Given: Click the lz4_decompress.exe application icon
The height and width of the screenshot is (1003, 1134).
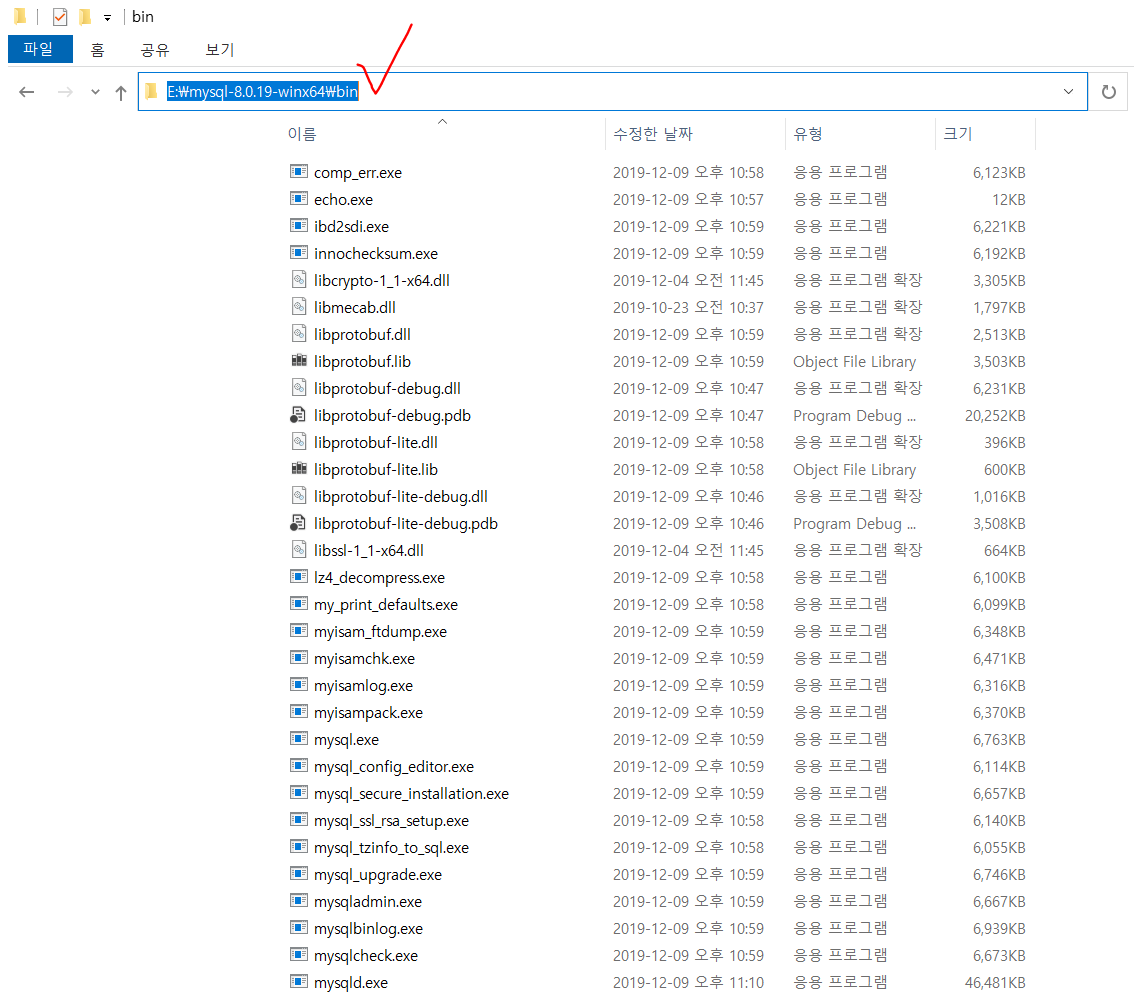Looking at the screenshot, I should point(299,576).
